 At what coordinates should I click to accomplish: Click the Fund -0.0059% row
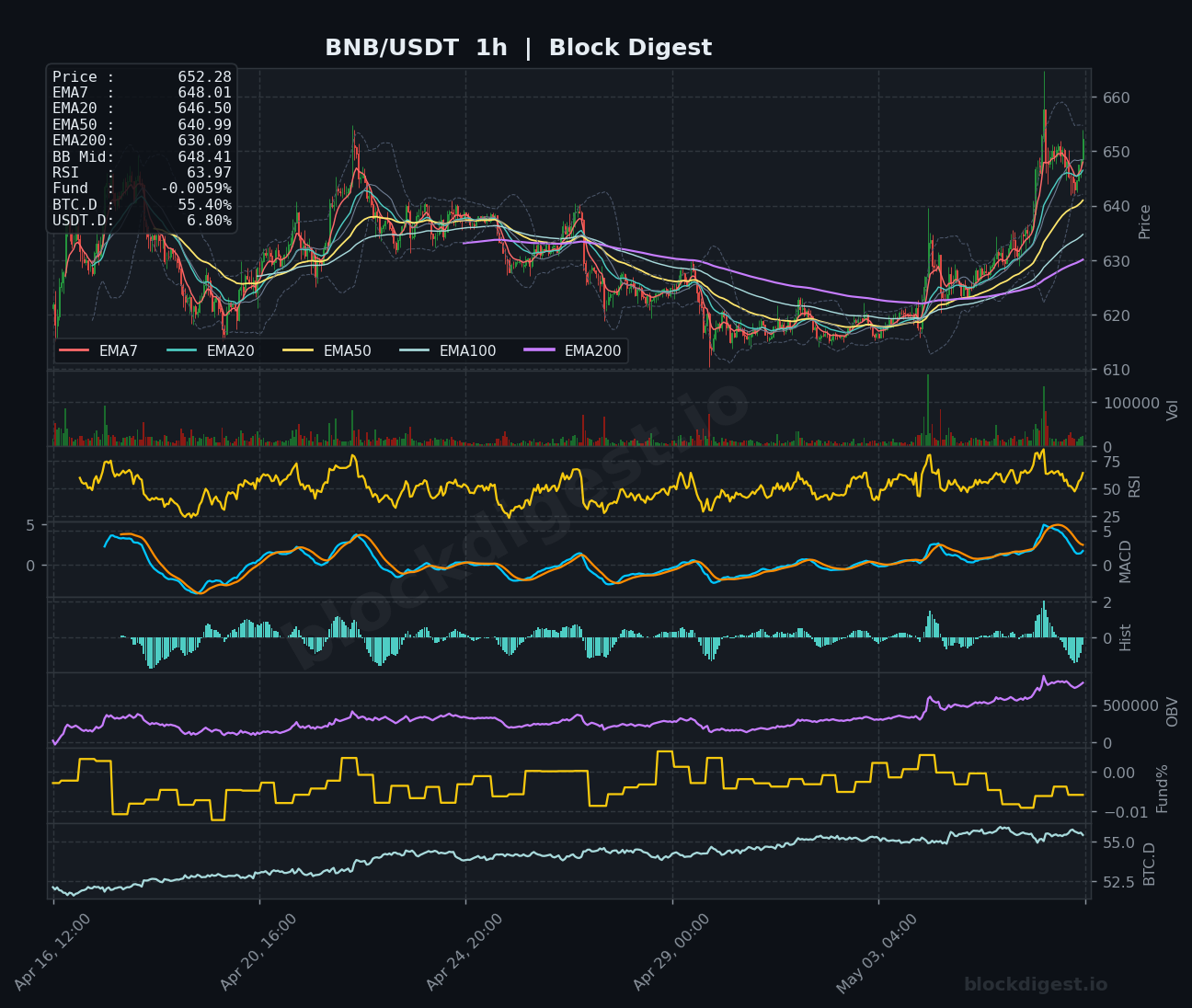point(142,189)
